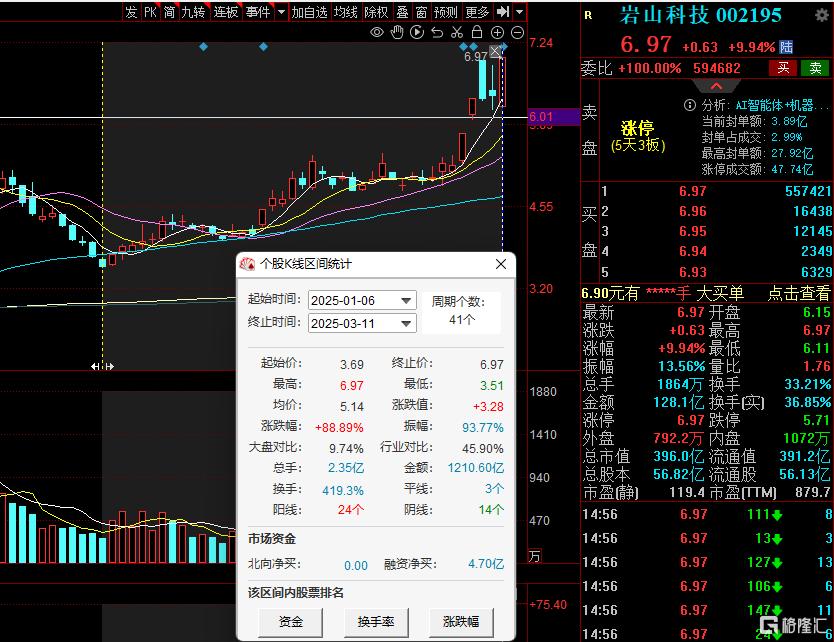Open the 连板 toolbar item

tap(226, 12)
